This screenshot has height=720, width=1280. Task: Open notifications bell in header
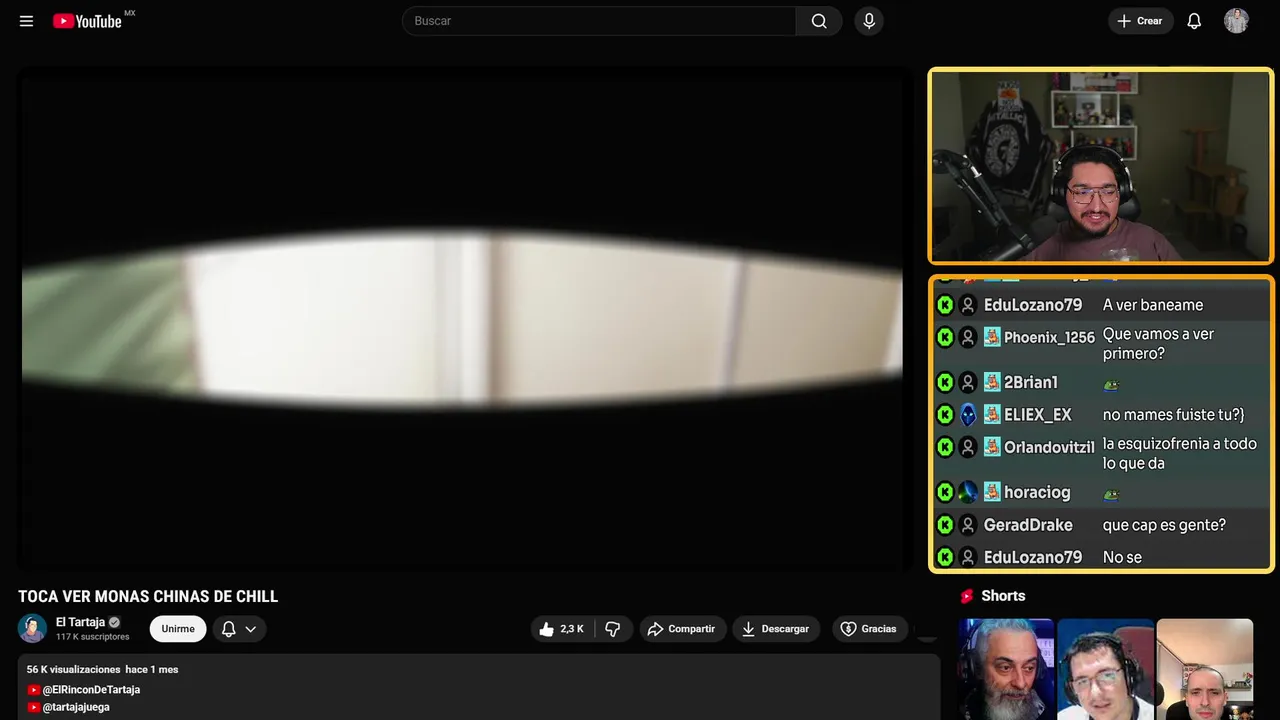tap(1194, 21)
